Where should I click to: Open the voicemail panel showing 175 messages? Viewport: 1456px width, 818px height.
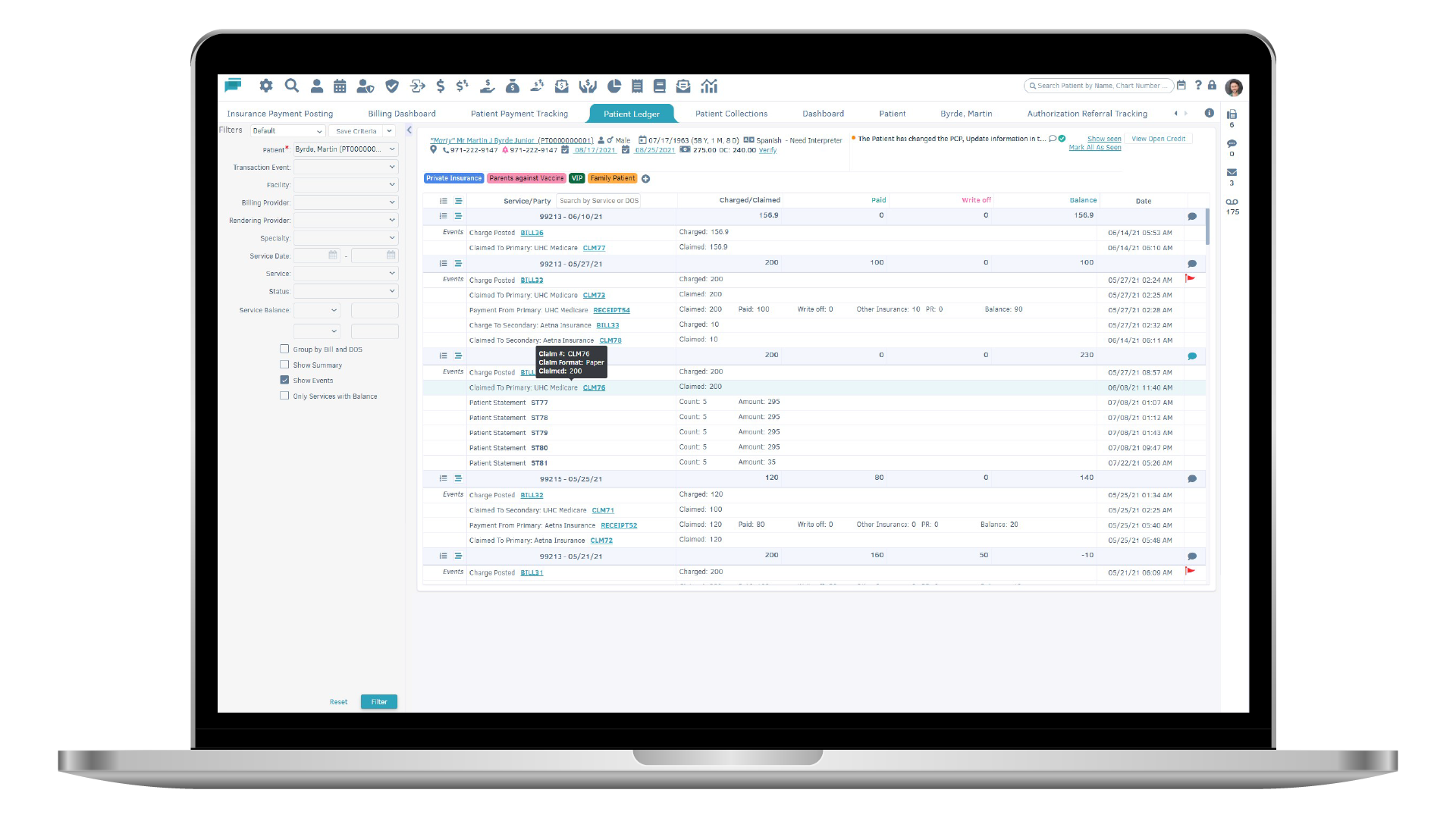click(1232, 202)
